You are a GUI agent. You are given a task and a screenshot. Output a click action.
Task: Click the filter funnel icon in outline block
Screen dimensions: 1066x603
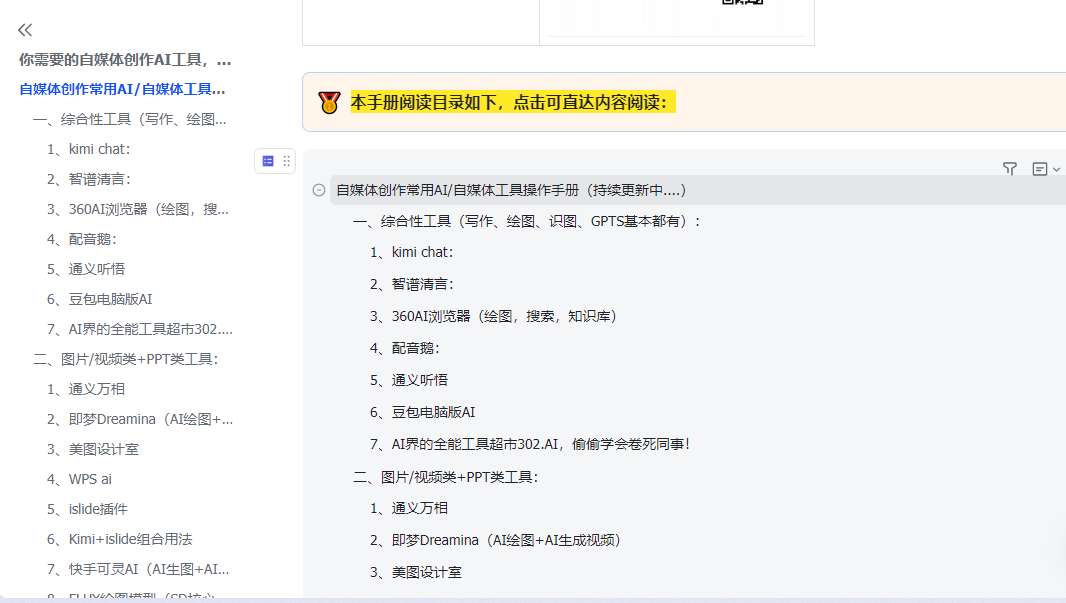(1010, 169)
